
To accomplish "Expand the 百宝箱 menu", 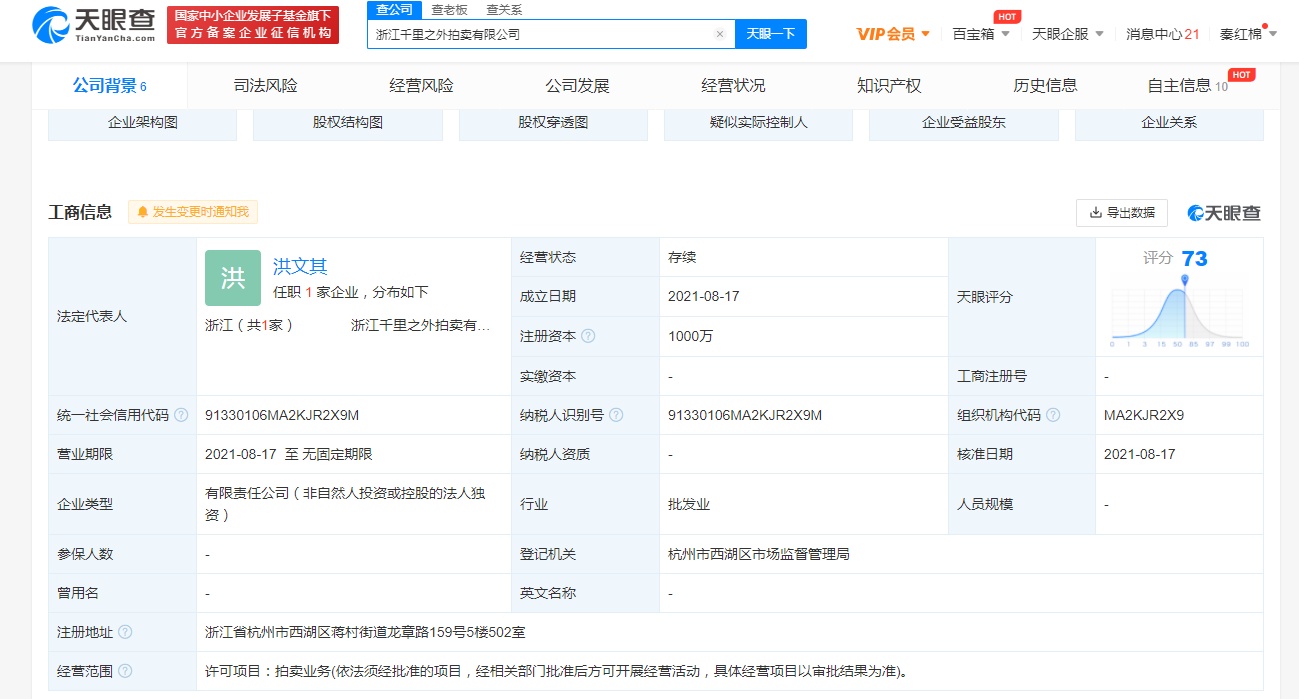I will 981,34.
